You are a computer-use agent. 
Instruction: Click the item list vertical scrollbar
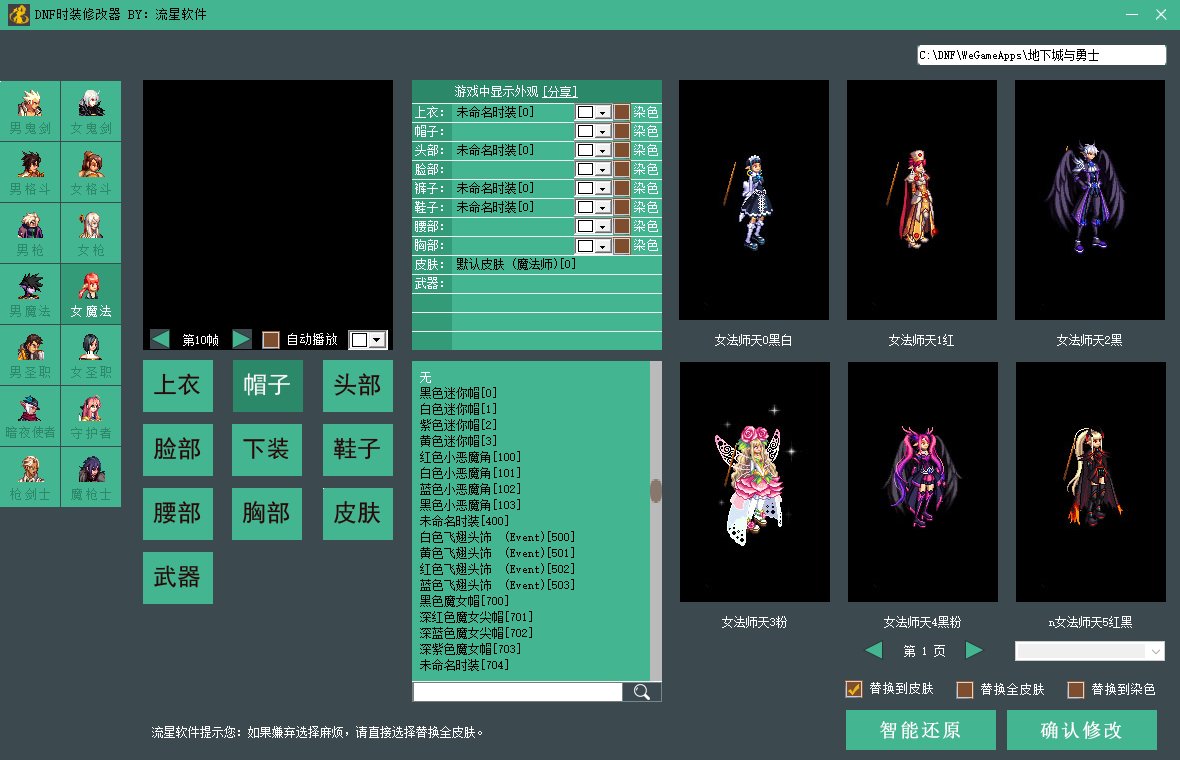pos(655,521)
